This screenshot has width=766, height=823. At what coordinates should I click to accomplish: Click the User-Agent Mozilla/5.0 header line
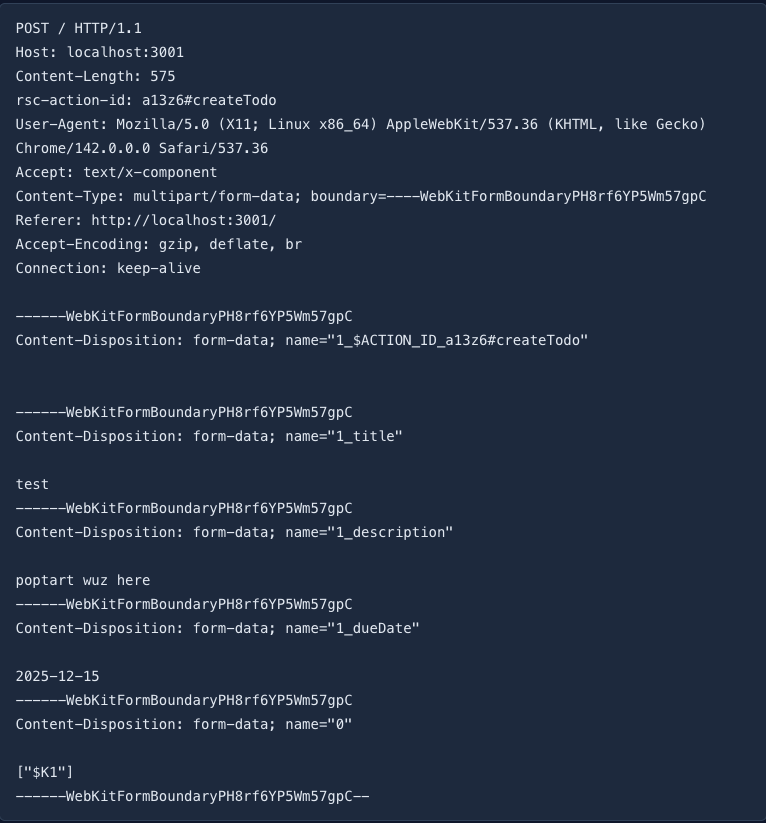tap(360, 124)
